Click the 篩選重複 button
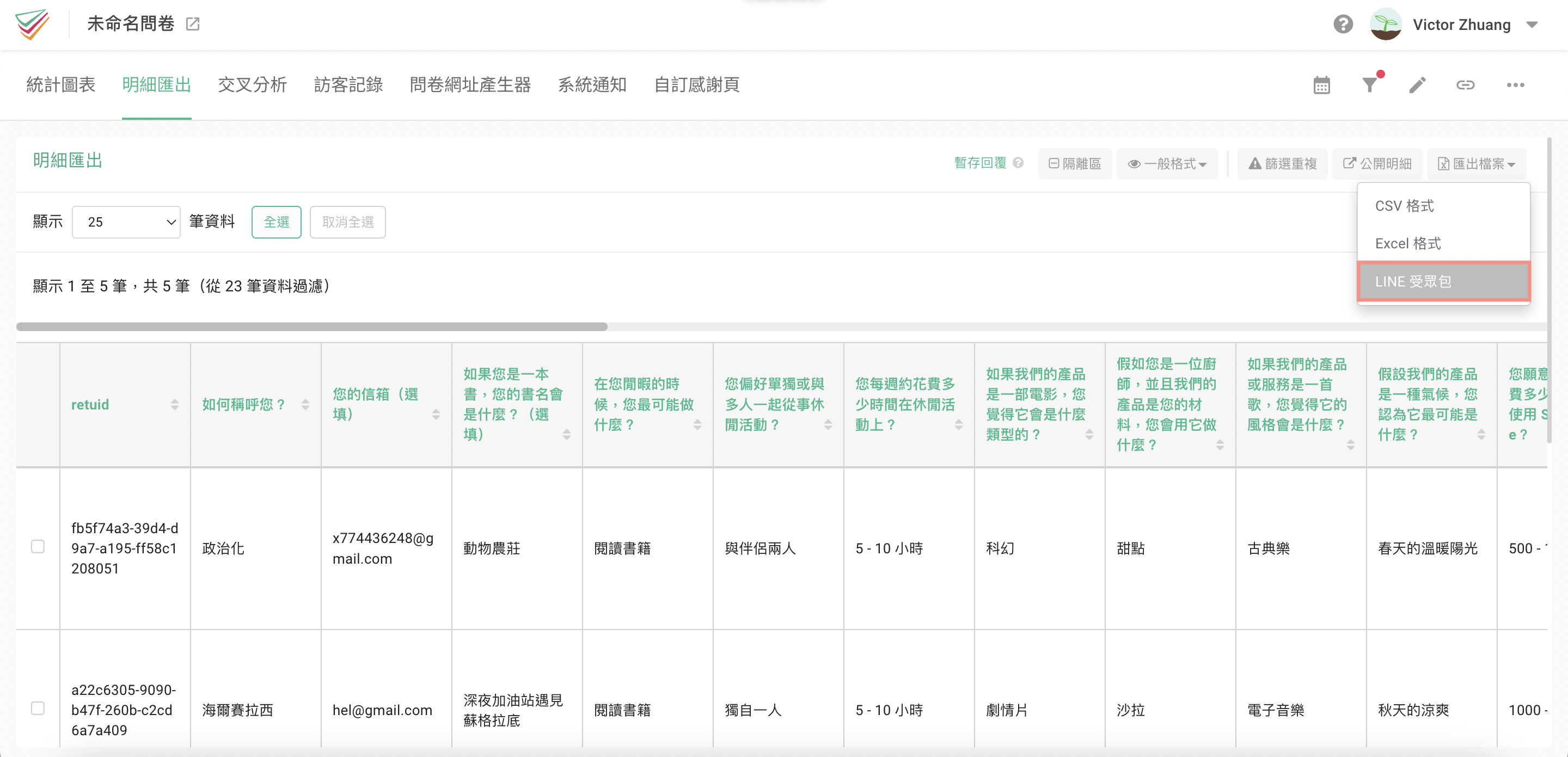The height and width of the screenshot is (757, 1568). pyautogui.click(x=1283, y=164)
